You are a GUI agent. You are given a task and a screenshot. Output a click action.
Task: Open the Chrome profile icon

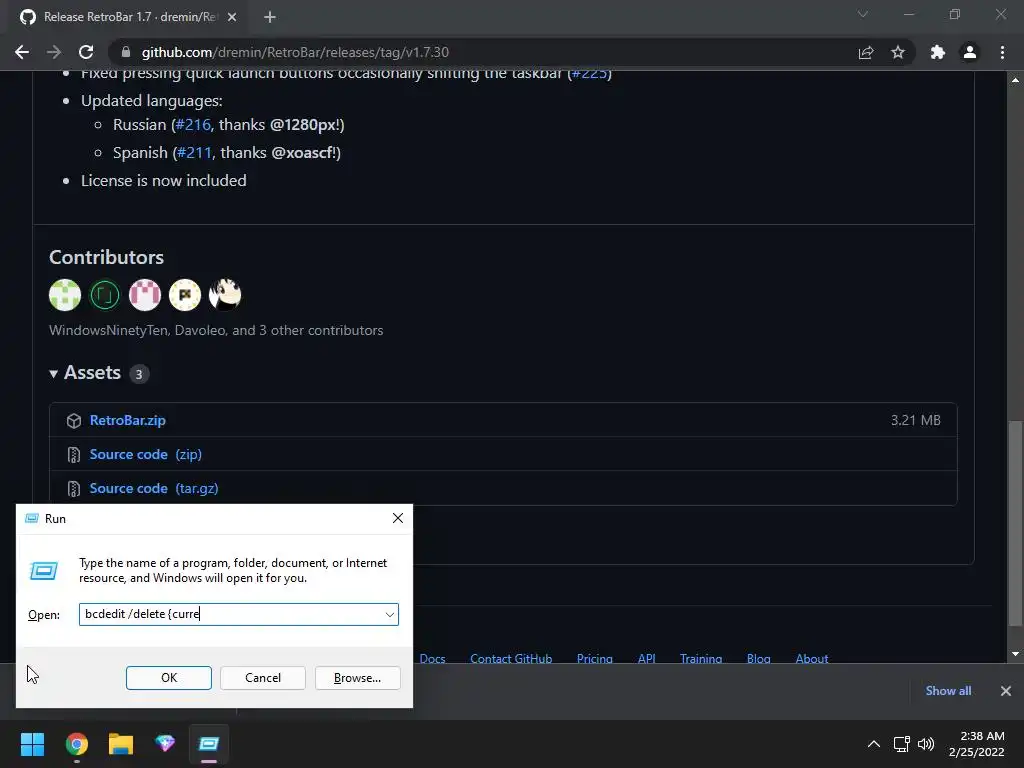pyautogui.click(x=970, y=52)
